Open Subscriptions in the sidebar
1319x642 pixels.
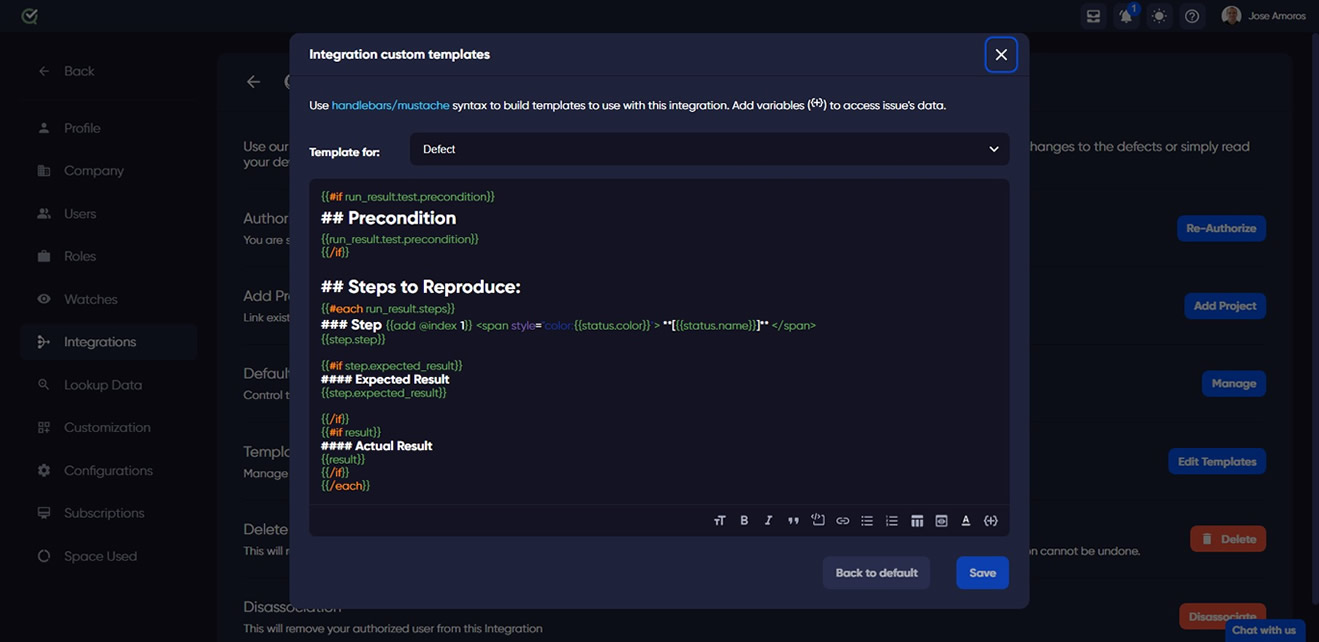108,513
